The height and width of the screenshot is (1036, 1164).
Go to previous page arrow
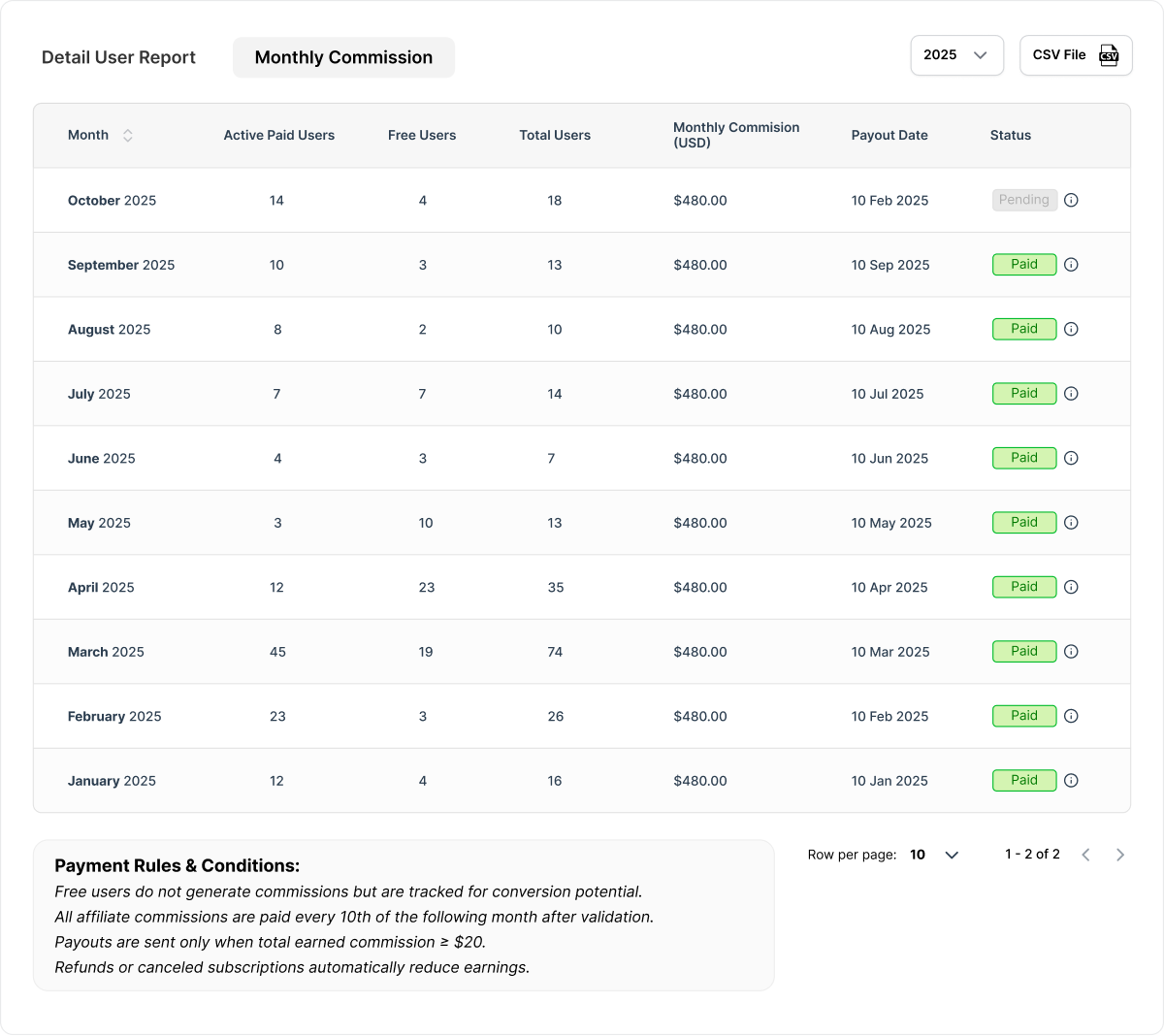tap(1085, 855)
